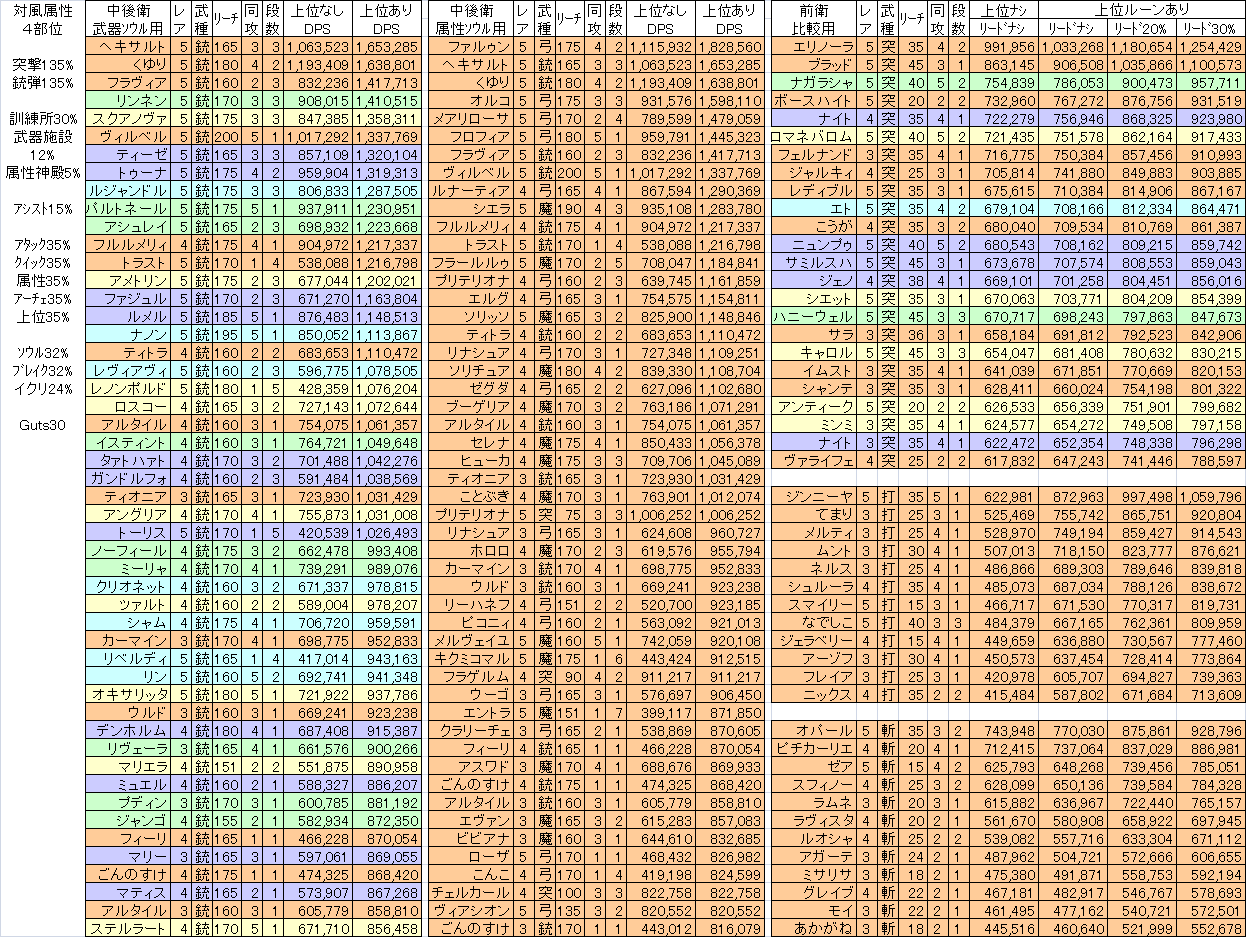Select the 'チェルカール' cell

pyautogui.click(x=471, y=892)
